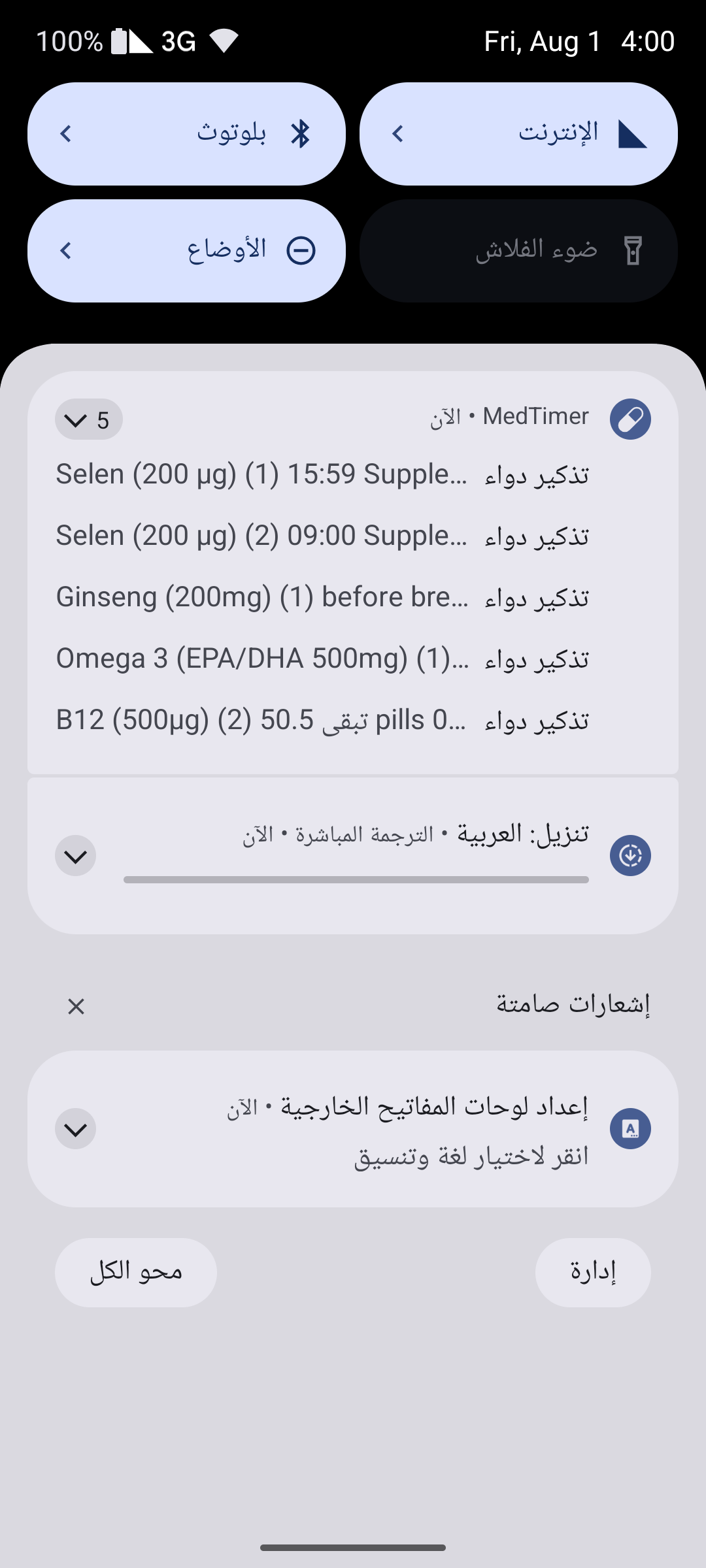Toggle the Modes quick settings tile

(186, 251)
